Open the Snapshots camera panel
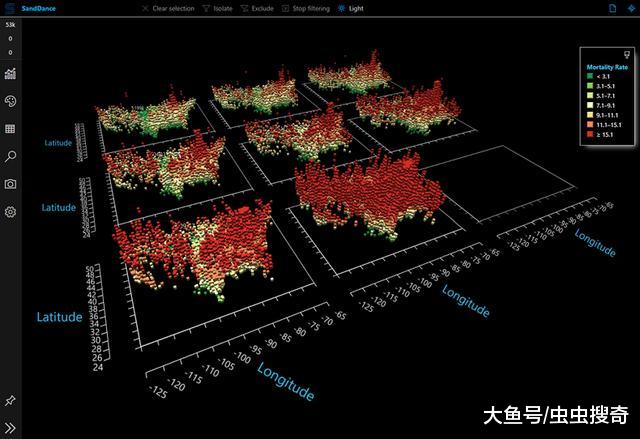 tap(11, 184)
